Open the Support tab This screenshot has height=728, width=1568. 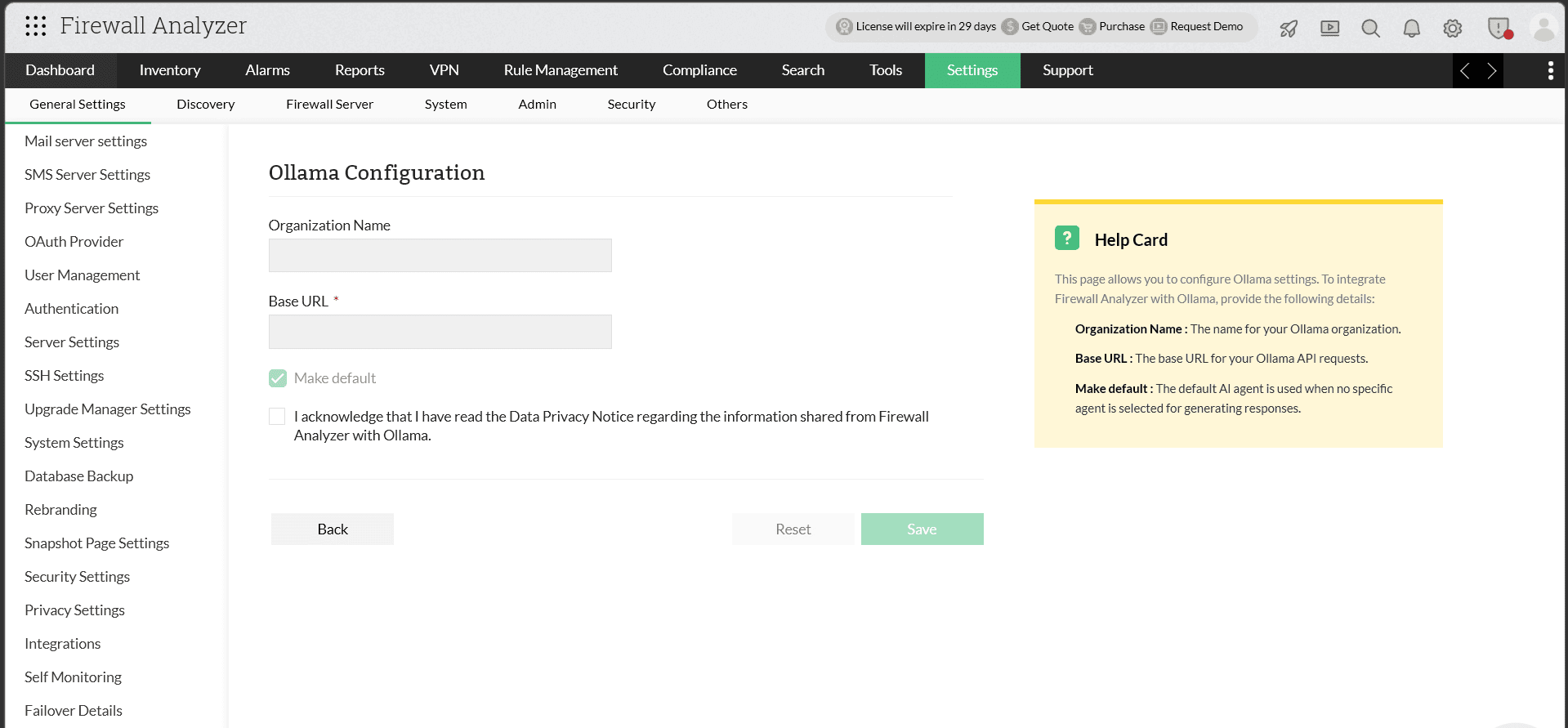coord(1068,70)
